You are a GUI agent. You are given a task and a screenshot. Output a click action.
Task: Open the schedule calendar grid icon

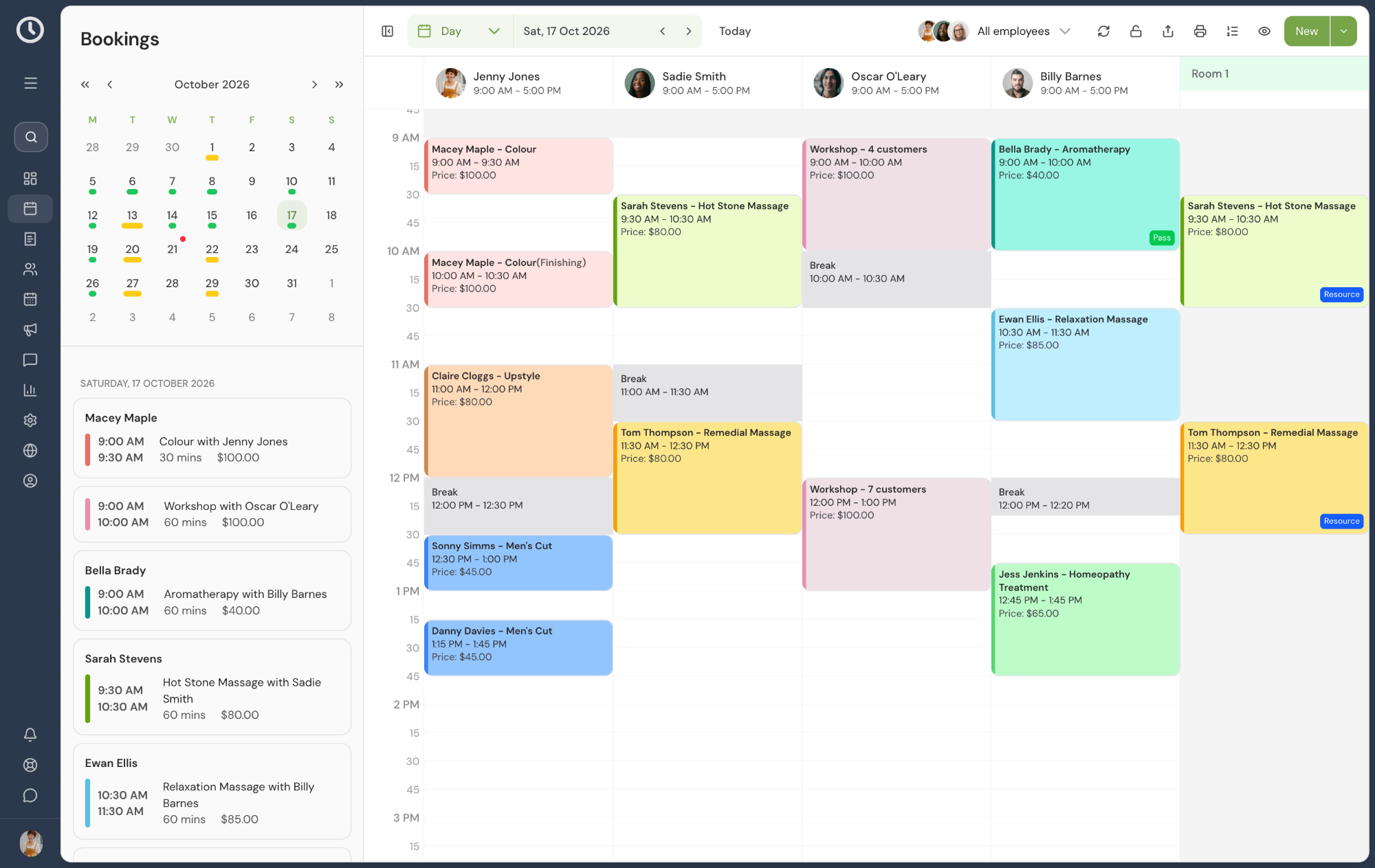[30, 300]
